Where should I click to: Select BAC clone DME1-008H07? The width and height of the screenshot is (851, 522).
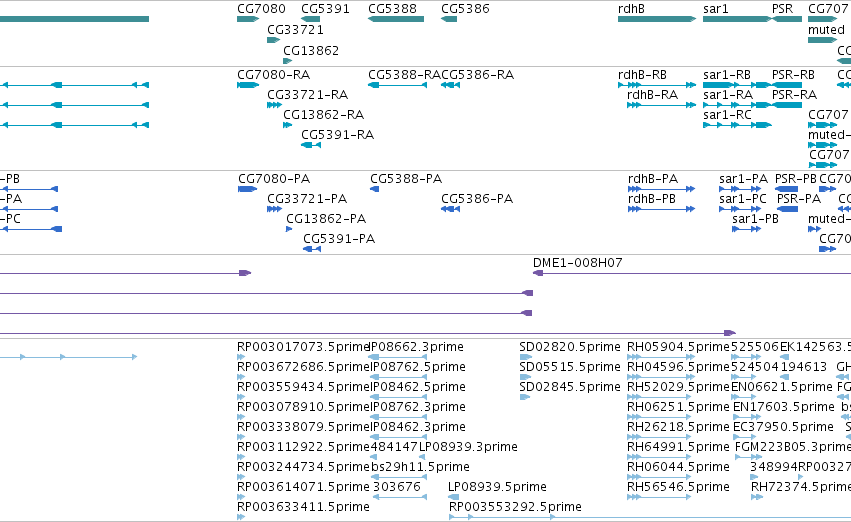pos(577,263)
